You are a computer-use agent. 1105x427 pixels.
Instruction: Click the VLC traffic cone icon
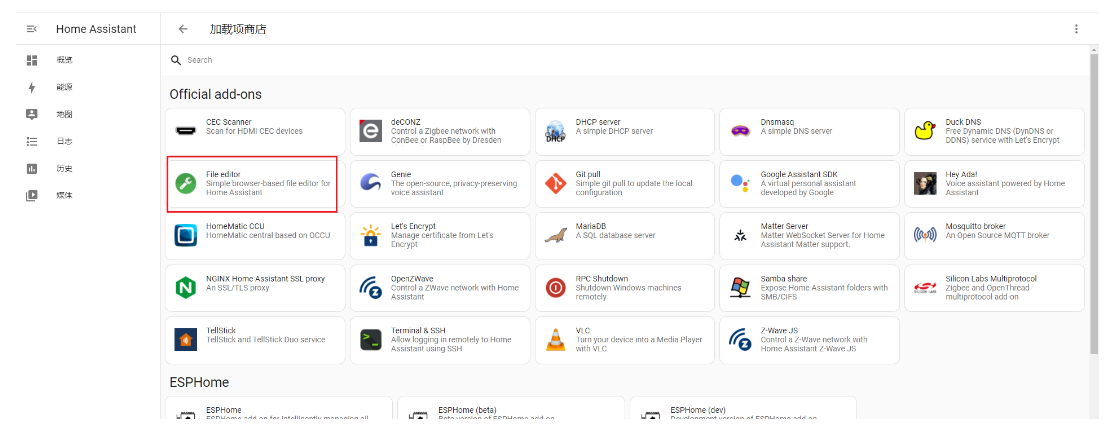(x=555, y=340)
